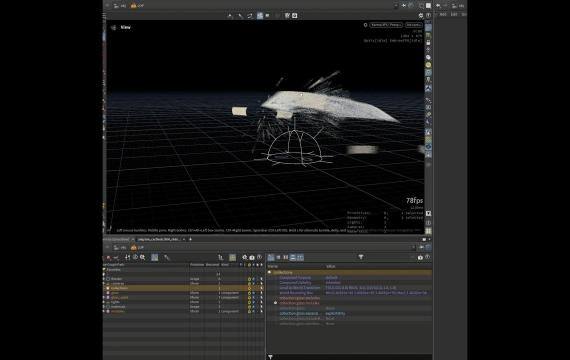570x360 pixels.
Task: Toggle visibility circle on the collections row
Action: tap(249, 288)
